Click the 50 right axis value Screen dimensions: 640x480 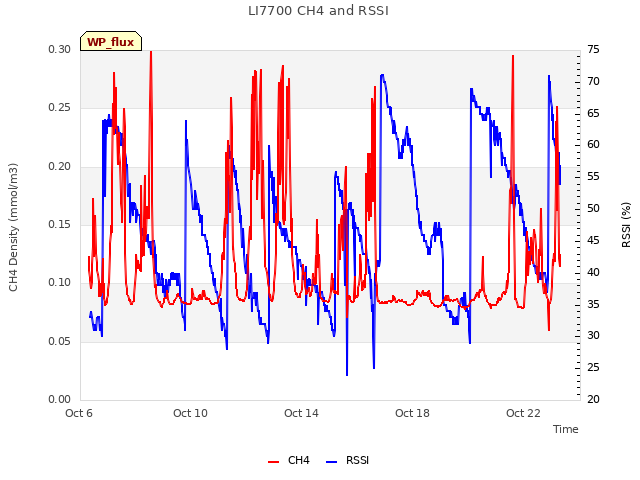tap(593, 208)
